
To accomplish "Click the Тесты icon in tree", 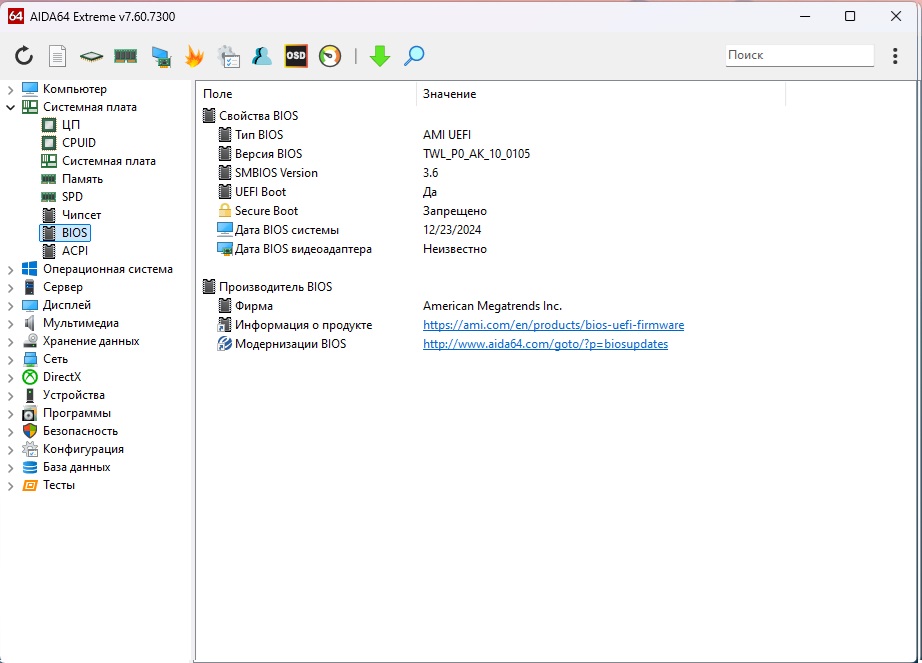I will click(29, 485).
